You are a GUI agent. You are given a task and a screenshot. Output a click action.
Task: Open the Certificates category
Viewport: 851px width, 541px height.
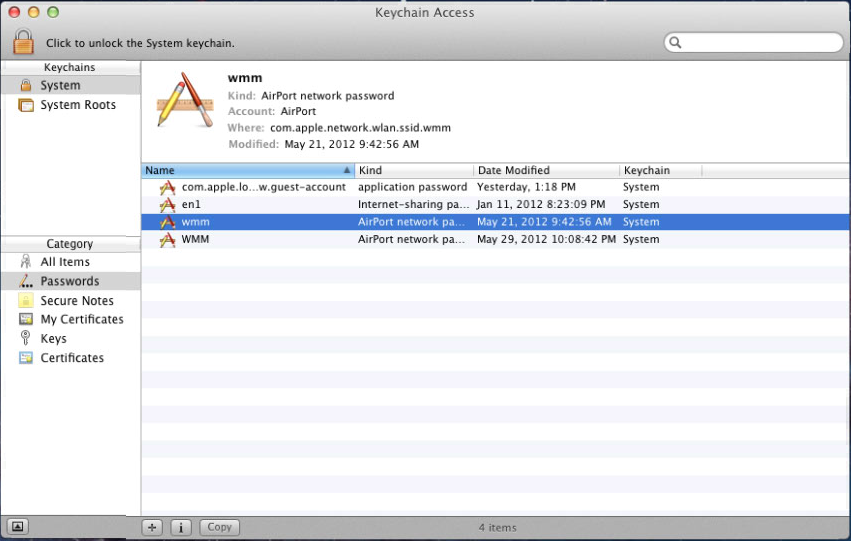point(71,358)
